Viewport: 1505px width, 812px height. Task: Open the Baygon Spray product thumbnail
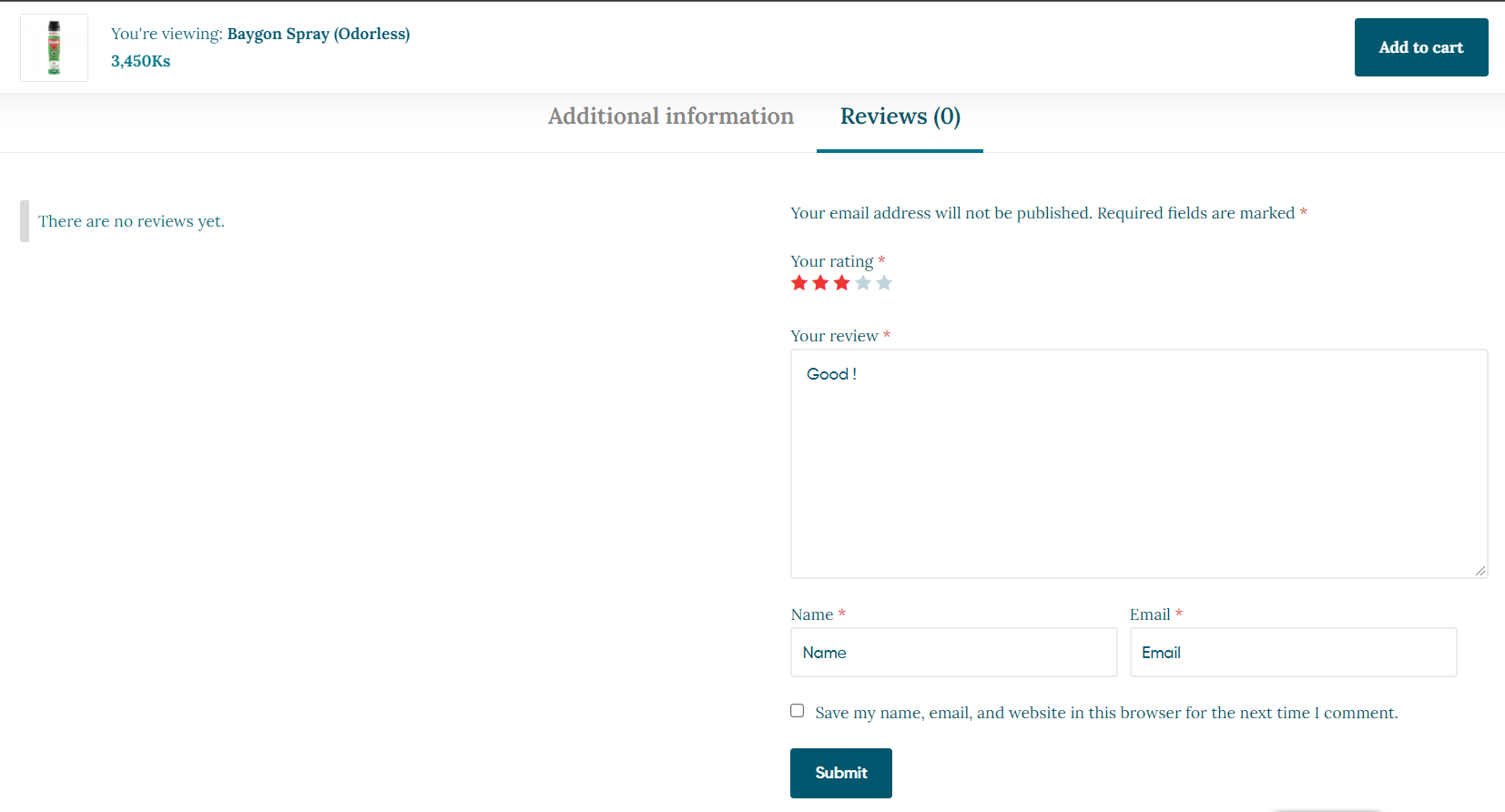[55, 47]
